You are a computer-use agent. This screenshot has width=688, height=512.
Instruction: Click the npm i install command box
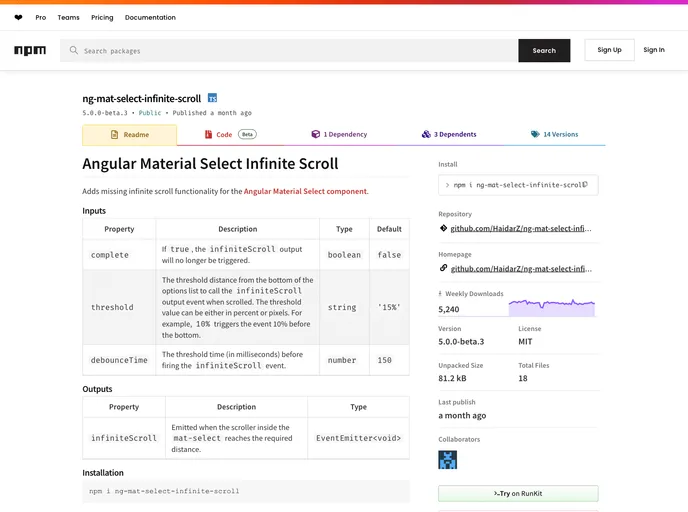point(518,185)
